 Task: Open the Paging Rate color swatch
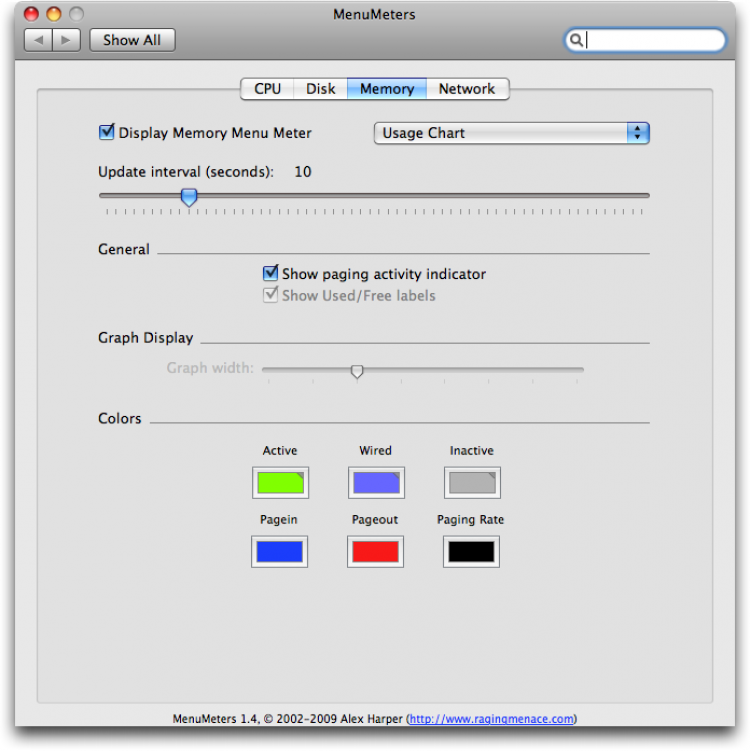pyautogui.click(x=471, y=551)
